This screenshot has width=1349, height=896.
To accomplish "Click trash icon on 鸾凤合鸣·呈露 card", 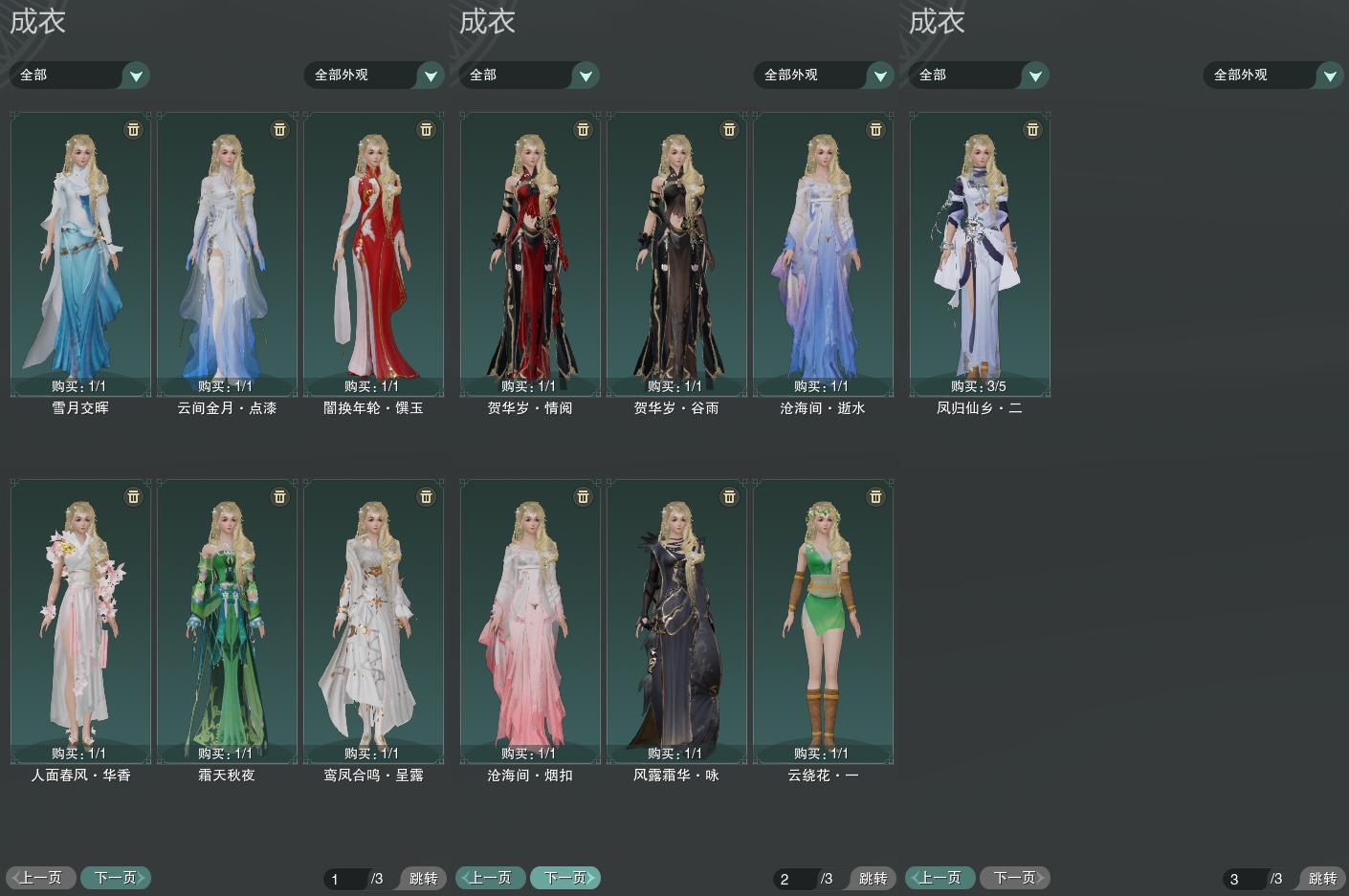I will 426,496.
